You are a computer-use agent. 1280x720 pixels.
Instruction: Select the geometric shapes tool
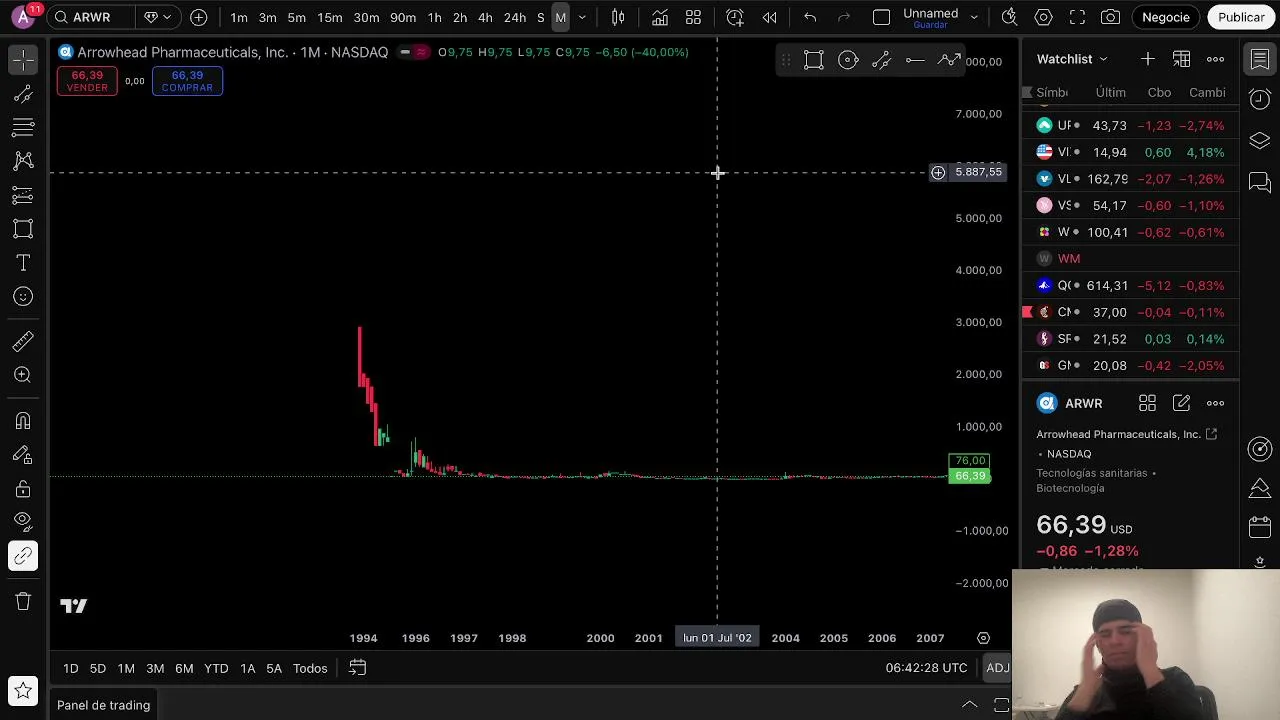click(23, 229)
